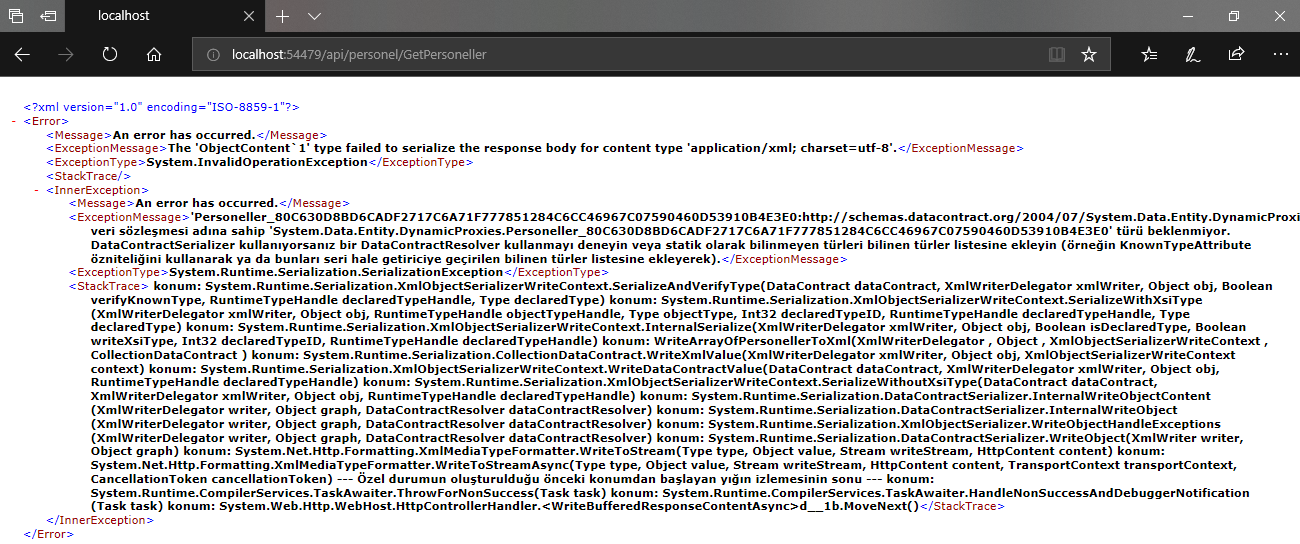Viewport: 1300px width, 544px height.
Task: Click the address bar URL field
Action: [600, 54]
